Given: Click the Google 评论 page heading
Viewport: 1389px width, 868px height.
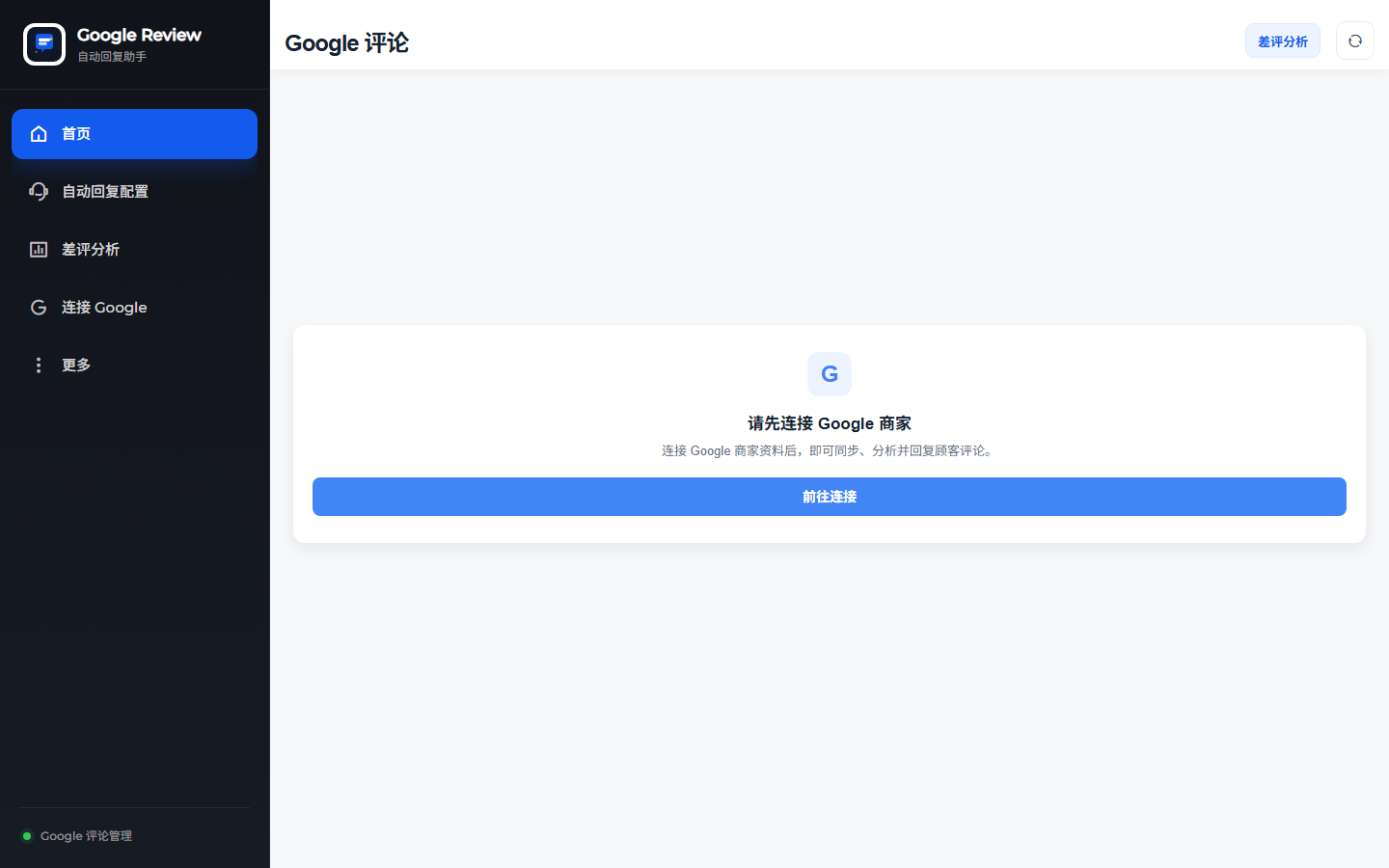Looking at the screenshot, I should (x=347, y=43).
